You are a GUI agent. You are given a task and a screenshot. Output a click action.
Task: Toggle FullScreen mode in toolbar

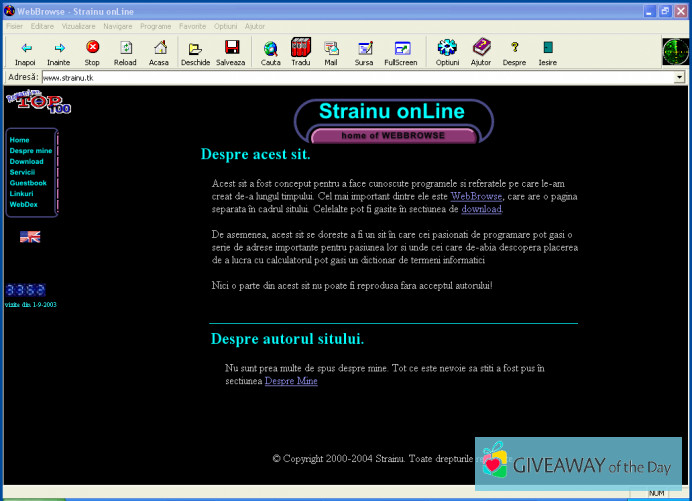tap(400, 47)
